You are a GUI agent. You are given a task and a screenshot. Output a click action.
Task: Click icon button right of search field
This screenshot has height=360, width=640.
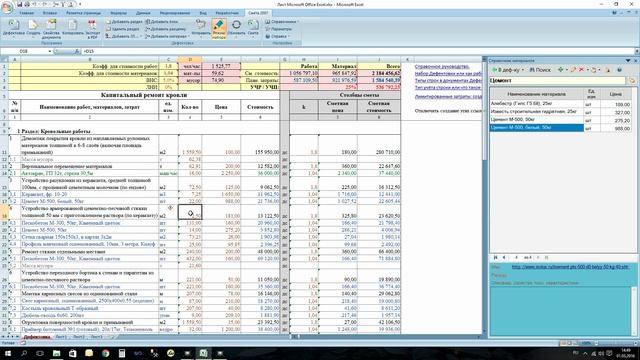pyautogui.click(x=632, y=80)
